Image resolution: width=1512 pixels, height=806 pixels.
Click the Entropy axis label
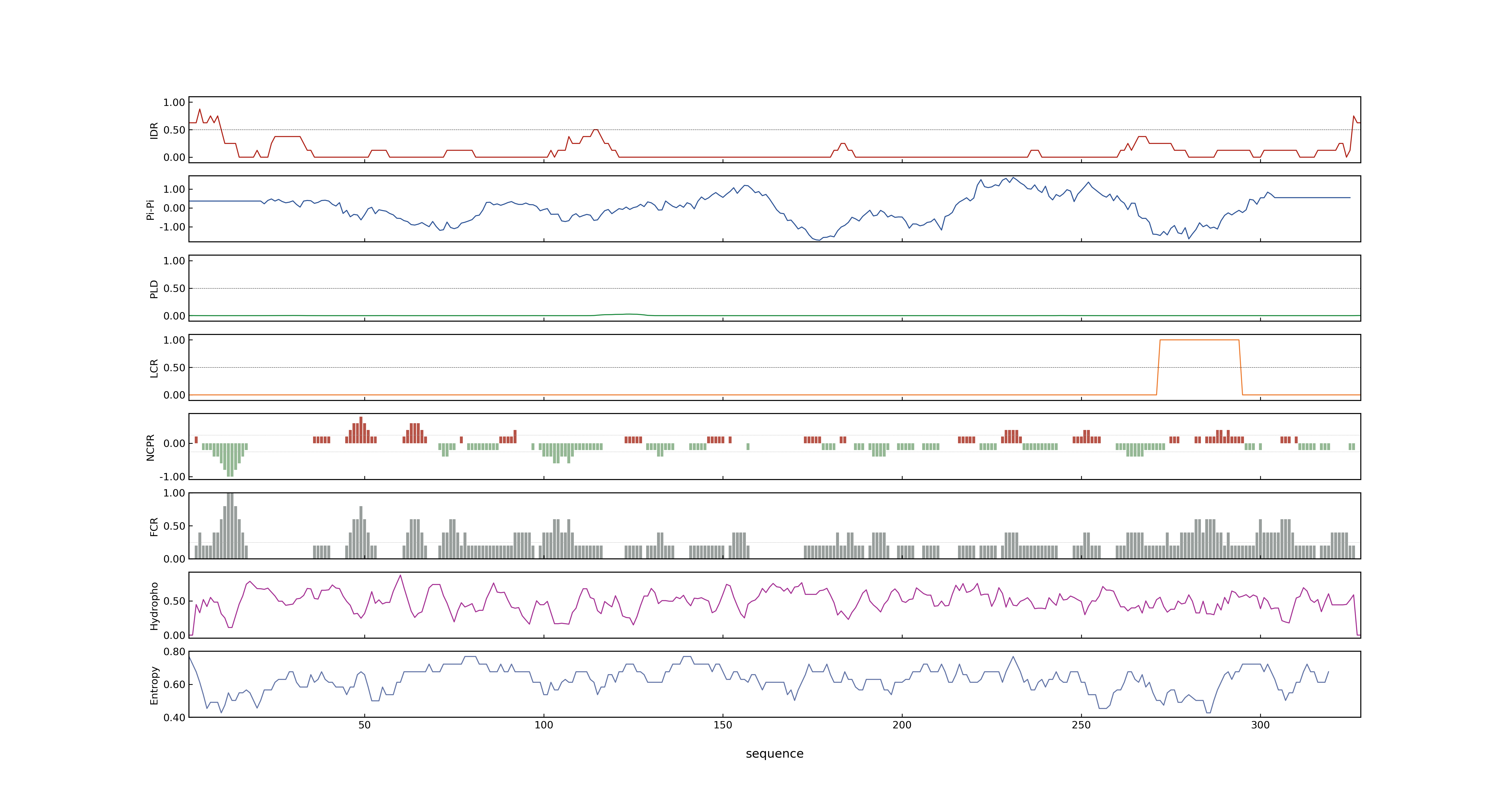[x=154, y=685]
